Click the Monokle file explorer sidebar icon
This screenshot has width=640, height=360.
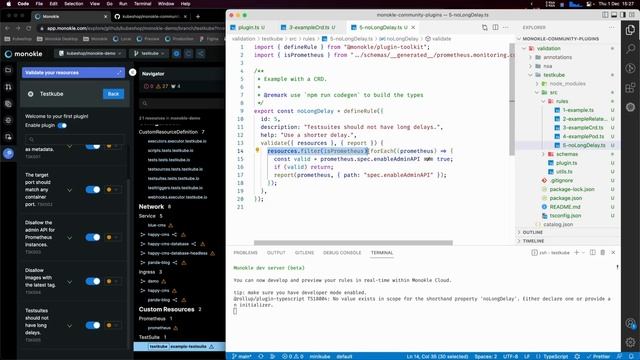8,70
